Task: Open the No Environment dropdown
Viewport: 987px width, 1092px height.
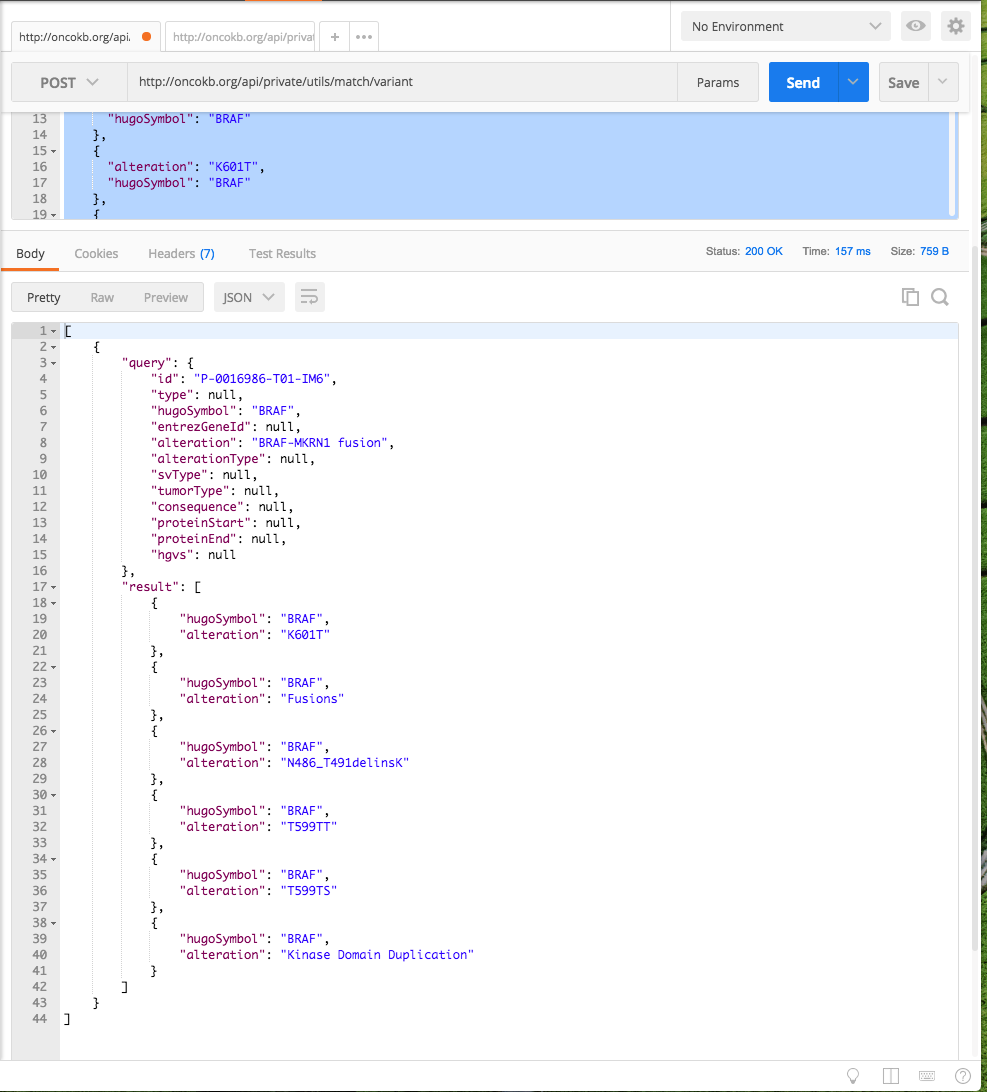Action: click(x=785, y=25)
